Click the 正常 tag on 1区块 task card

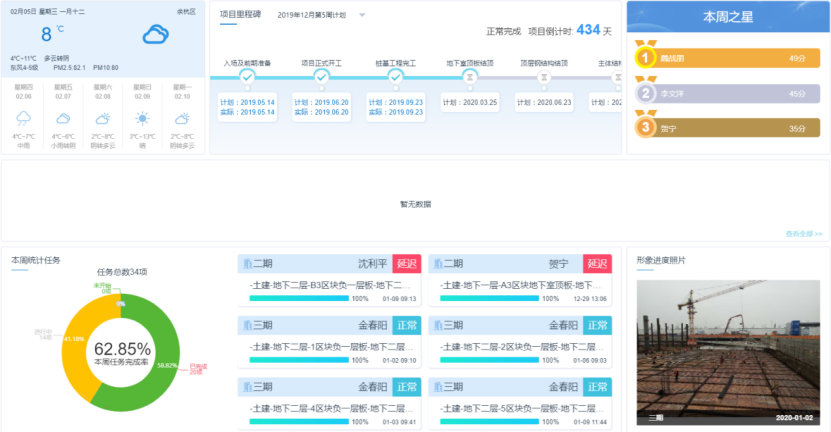404,325
